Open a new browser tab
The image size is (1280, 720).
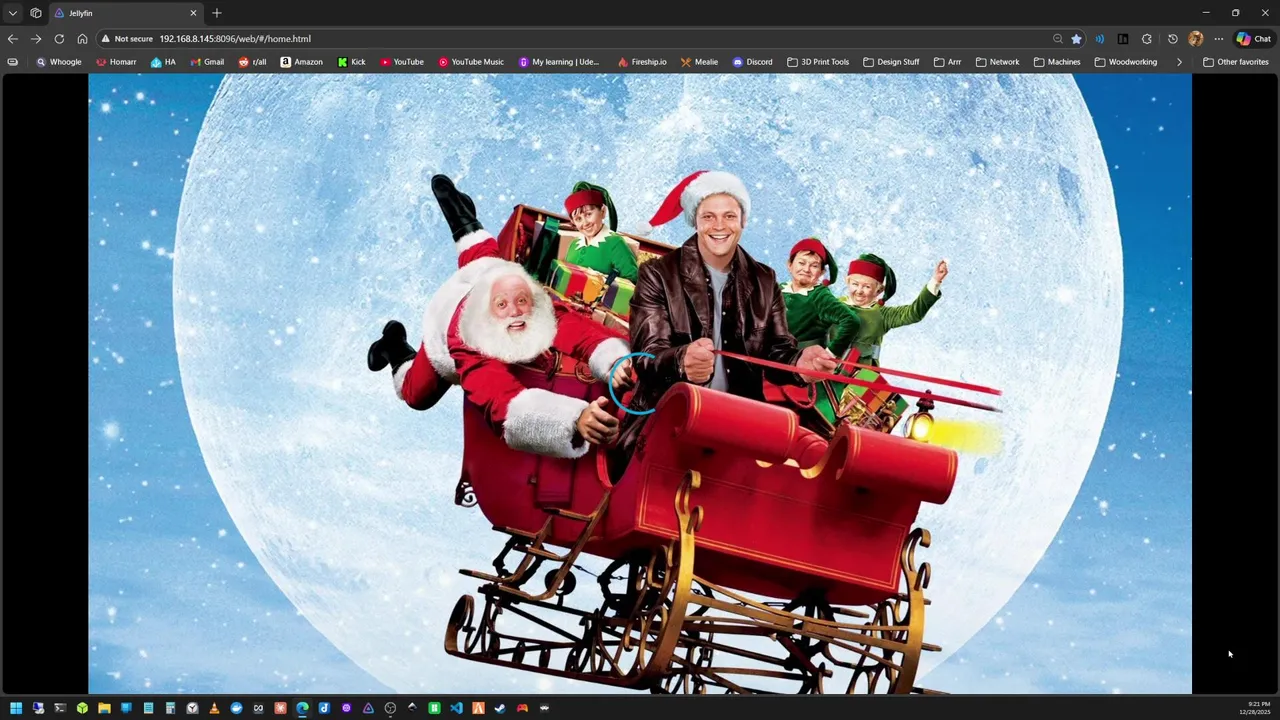(217, 13)
